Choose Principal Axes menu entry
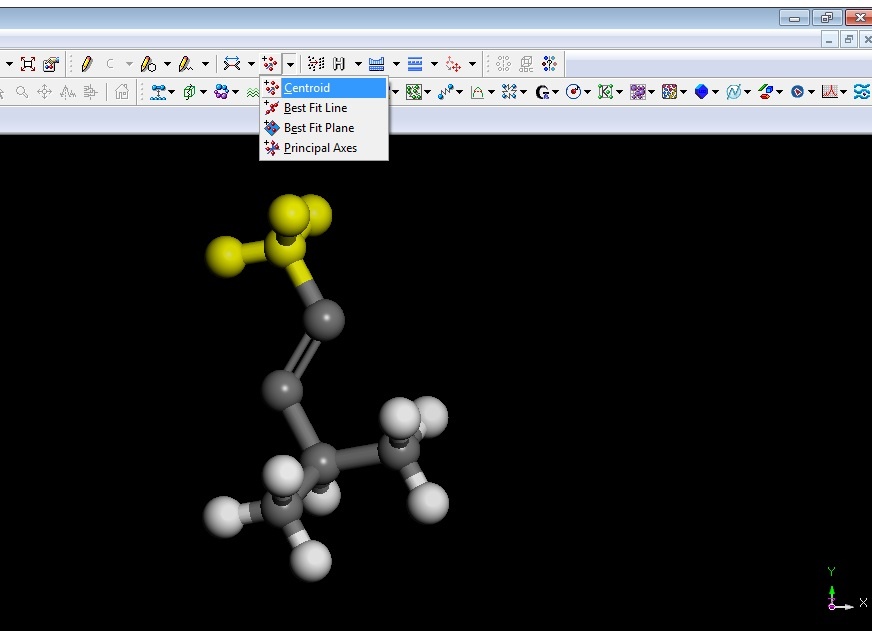 coord(324,148)
